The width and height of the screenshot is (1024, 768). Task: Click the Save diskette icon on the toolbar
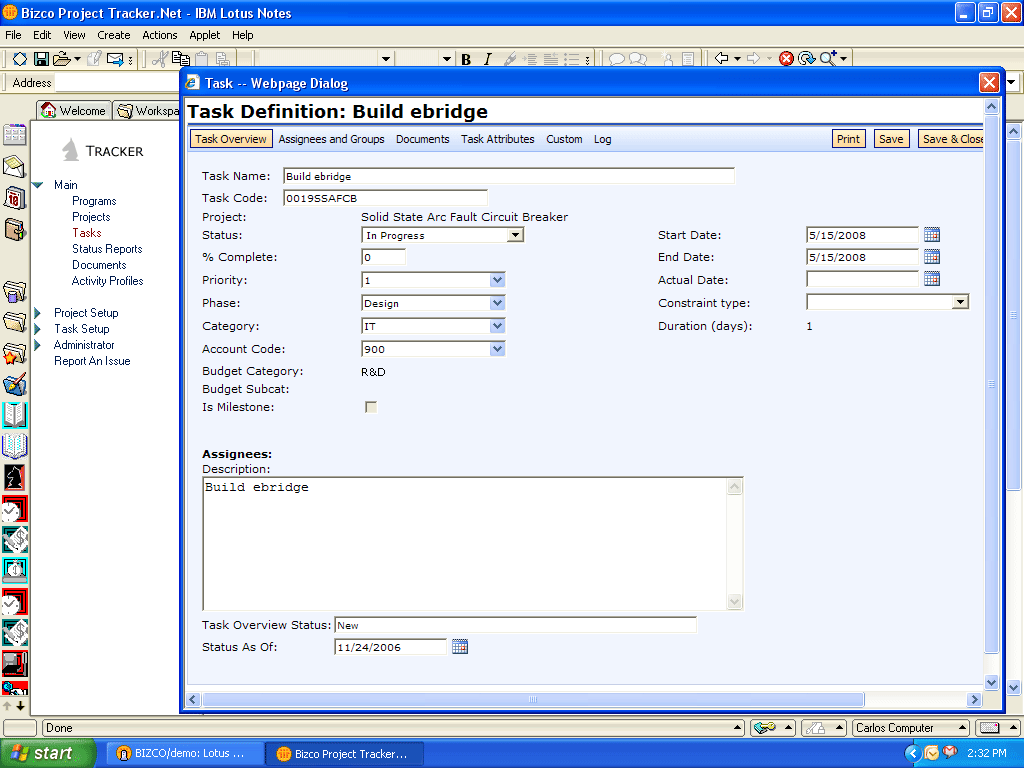(x=40, y=59)
